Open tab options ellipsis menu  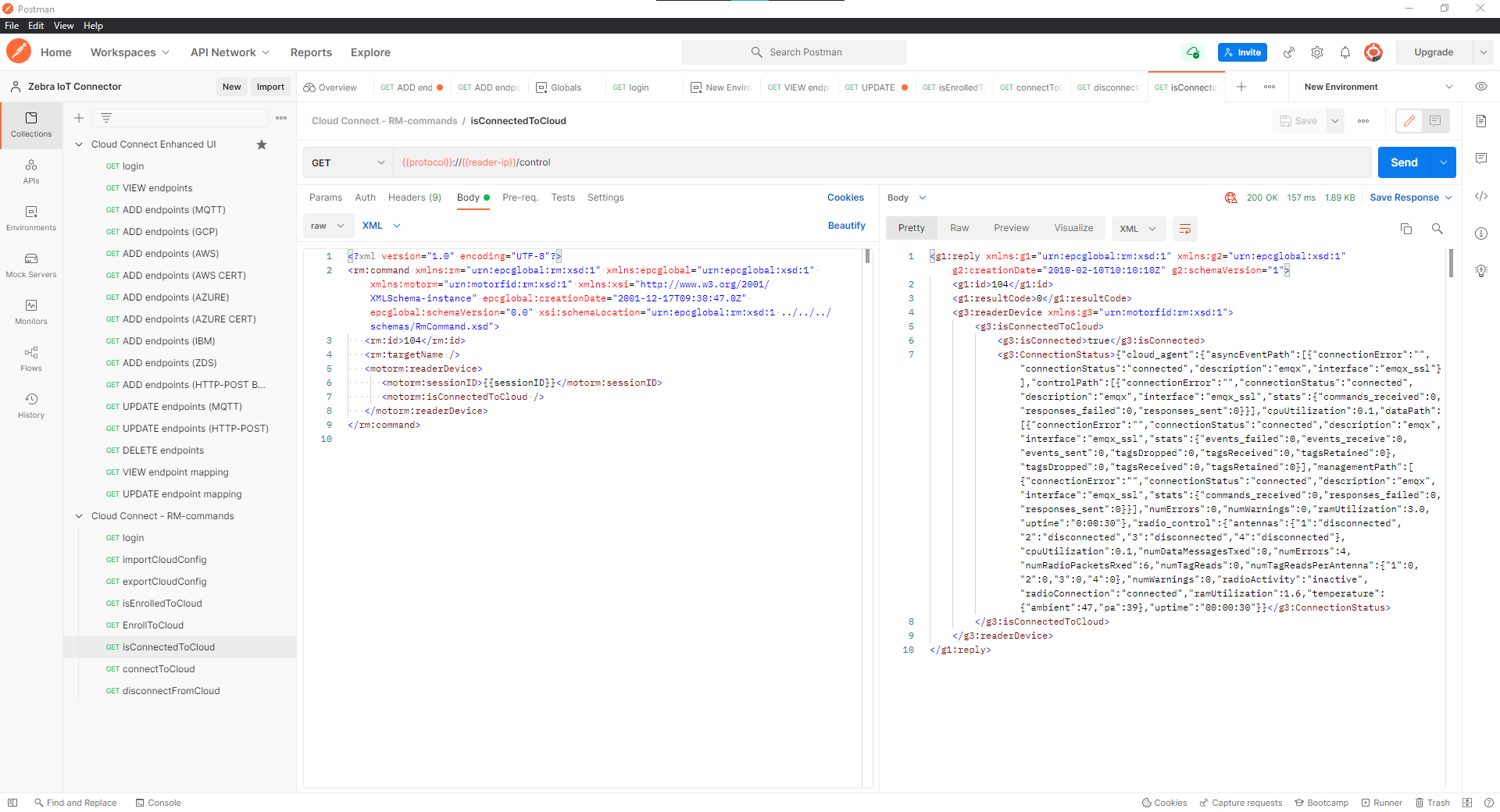[x=1270, y=87]
